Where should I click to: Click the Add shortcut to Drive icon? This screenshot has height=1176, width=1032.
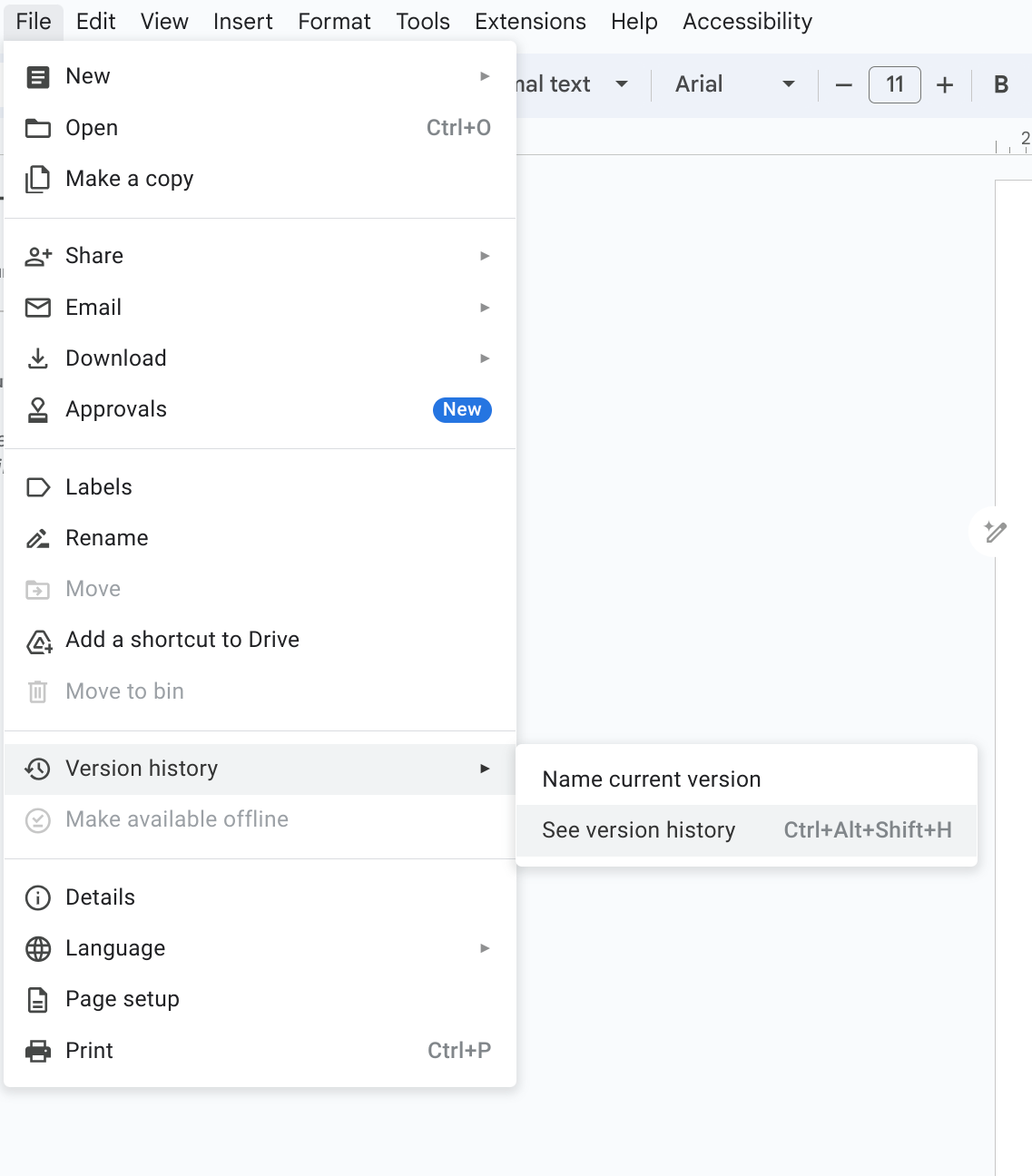[38, 642]
